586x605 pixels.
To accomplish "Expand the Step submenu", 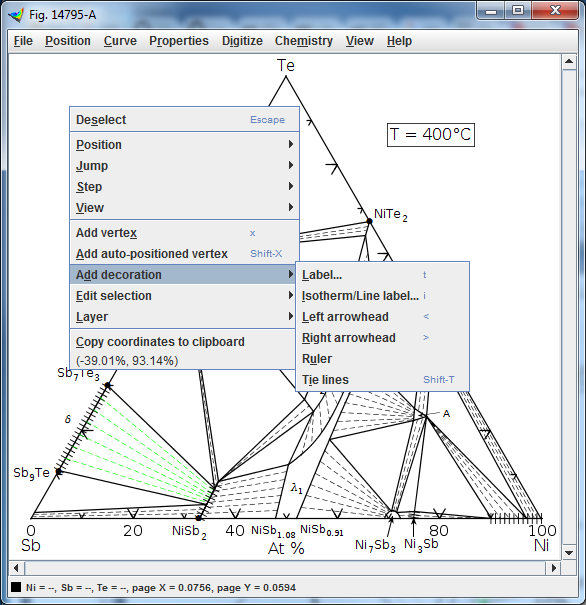I will point(184,187).
